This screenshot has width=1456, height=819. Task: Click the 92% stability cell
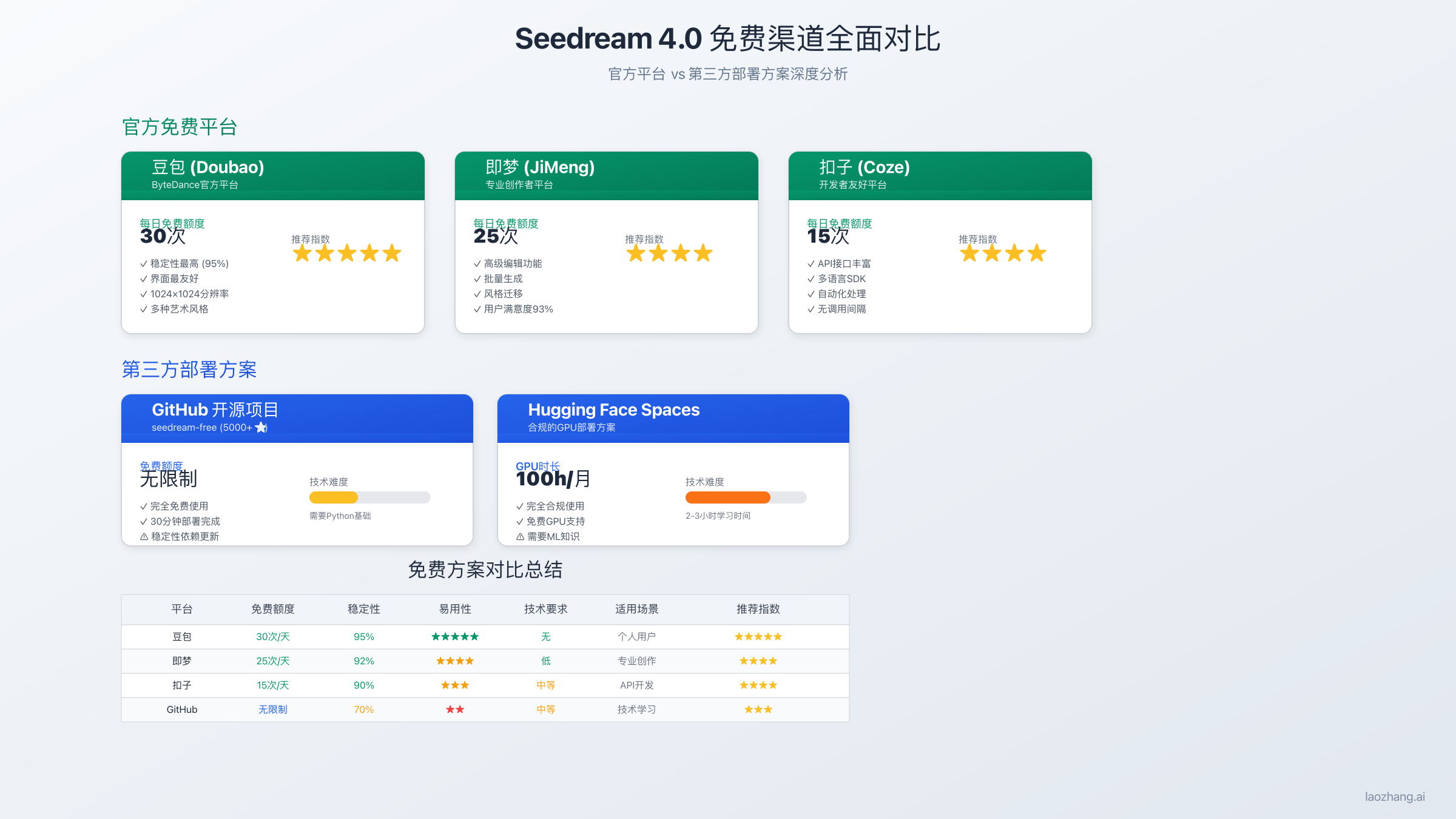364,661
